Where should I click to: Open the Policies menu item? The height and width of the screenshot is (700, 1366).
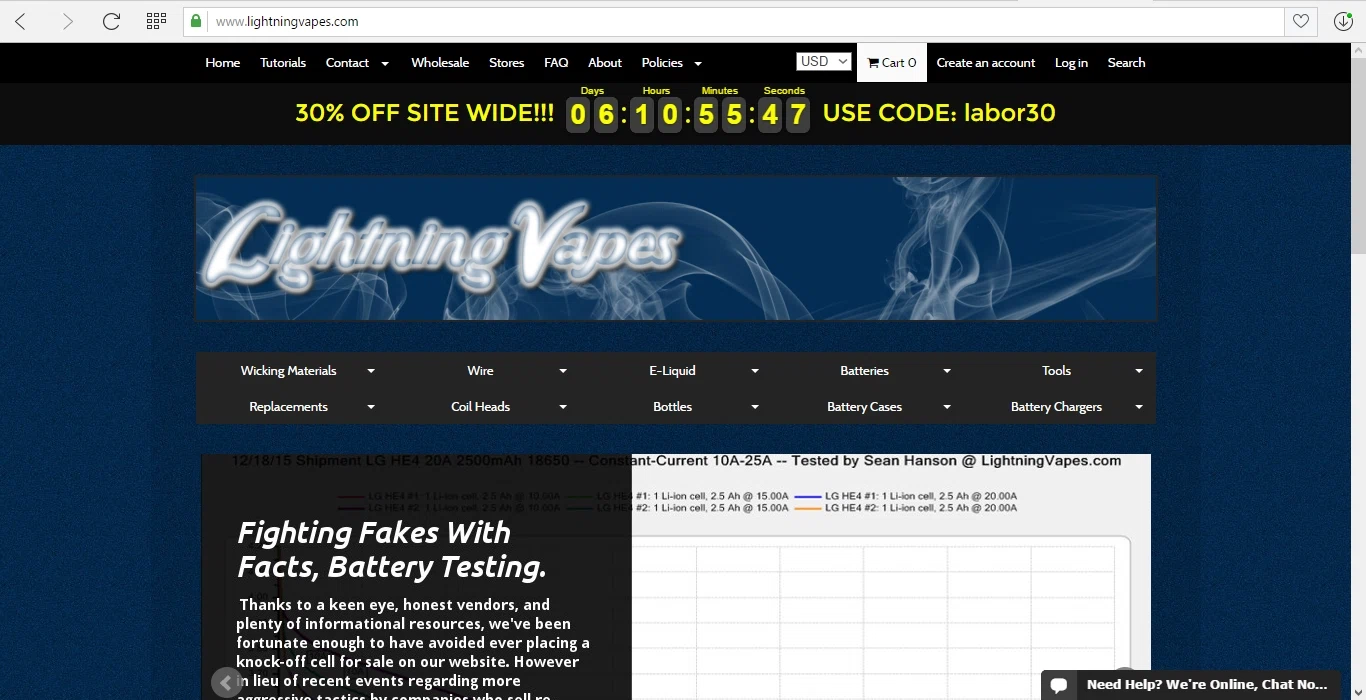[662, 62]
